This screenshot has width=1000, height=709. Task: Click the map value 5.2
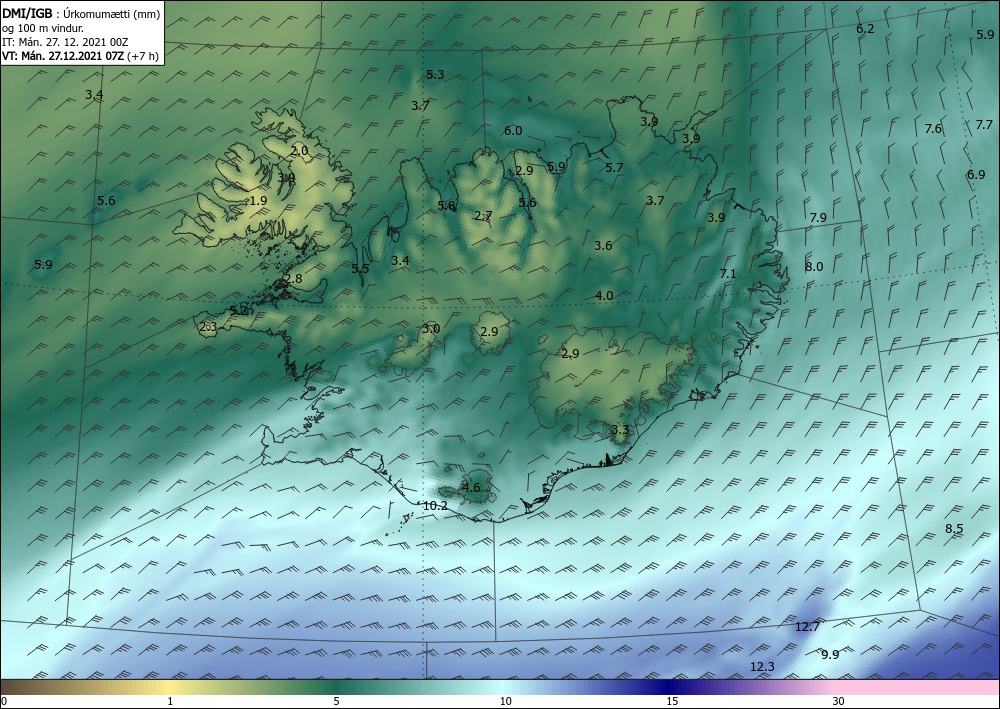(238, 311)
